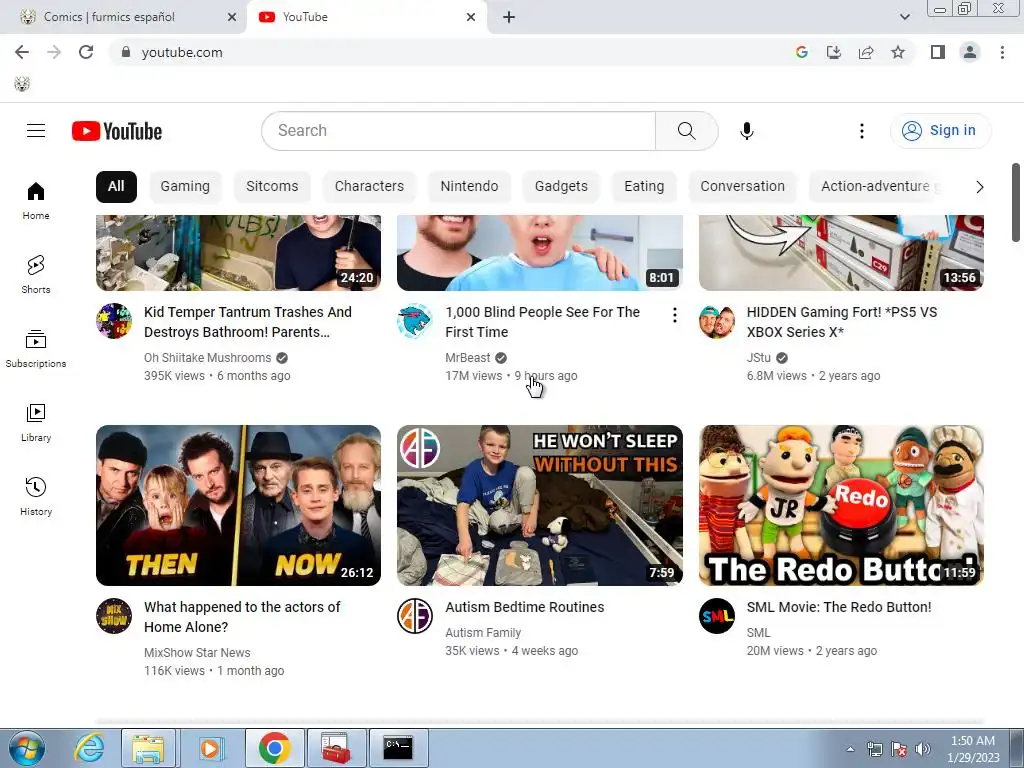
Task: Open the YouTube hamburger guide menu
Action: coord(36,131)
